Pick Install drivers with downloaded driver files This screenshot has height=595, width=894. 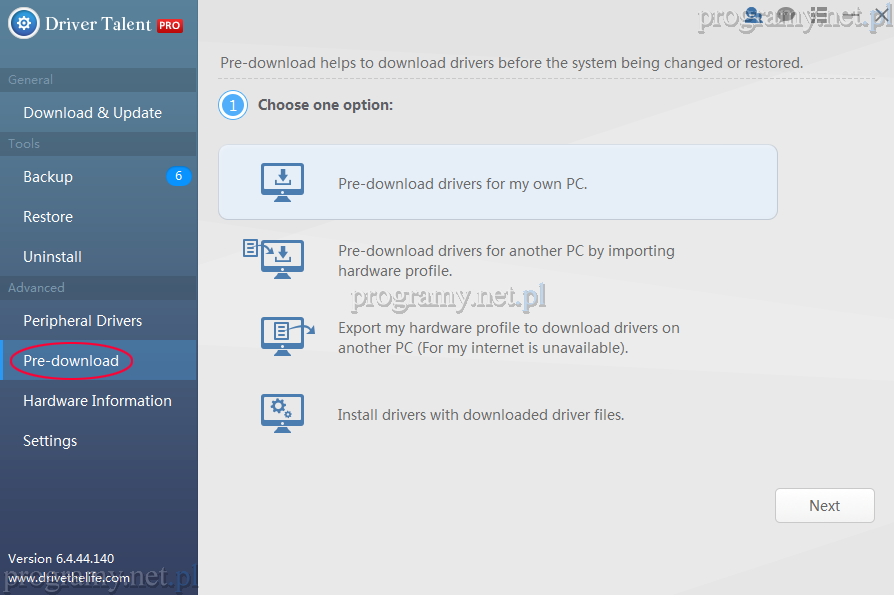tap(480, 414)
